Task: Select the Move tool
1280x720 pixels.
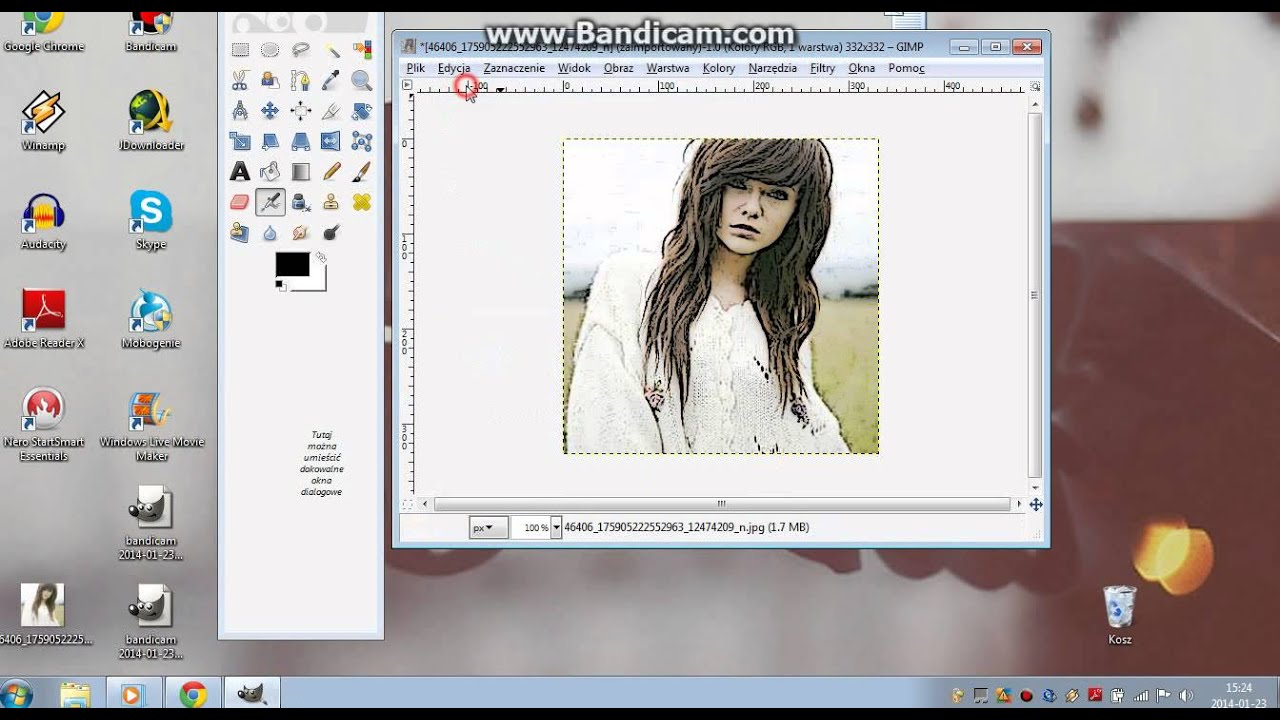Action: 270,111
